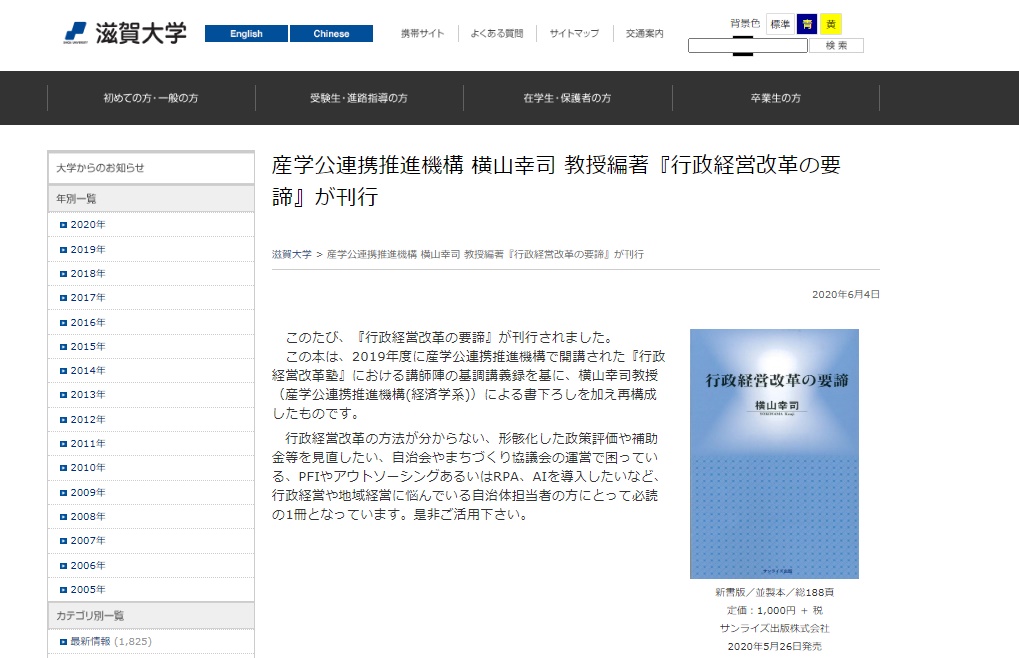Switch site language to Chinese
This screenshot has width=1019, height=658.
[331, 34]
